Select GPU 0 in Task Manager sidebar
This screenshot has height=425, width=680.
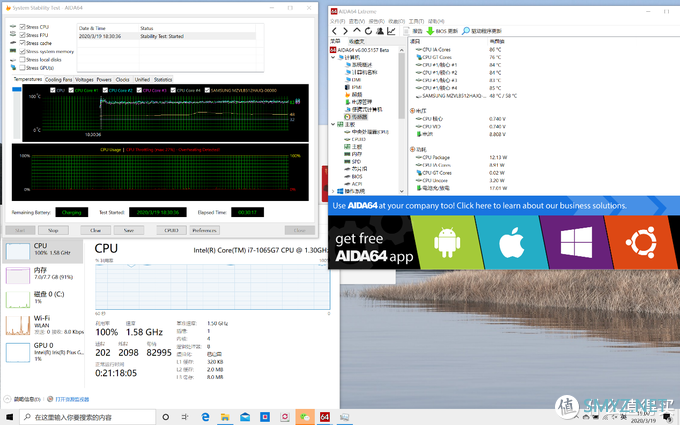click(x=42, y=352)
